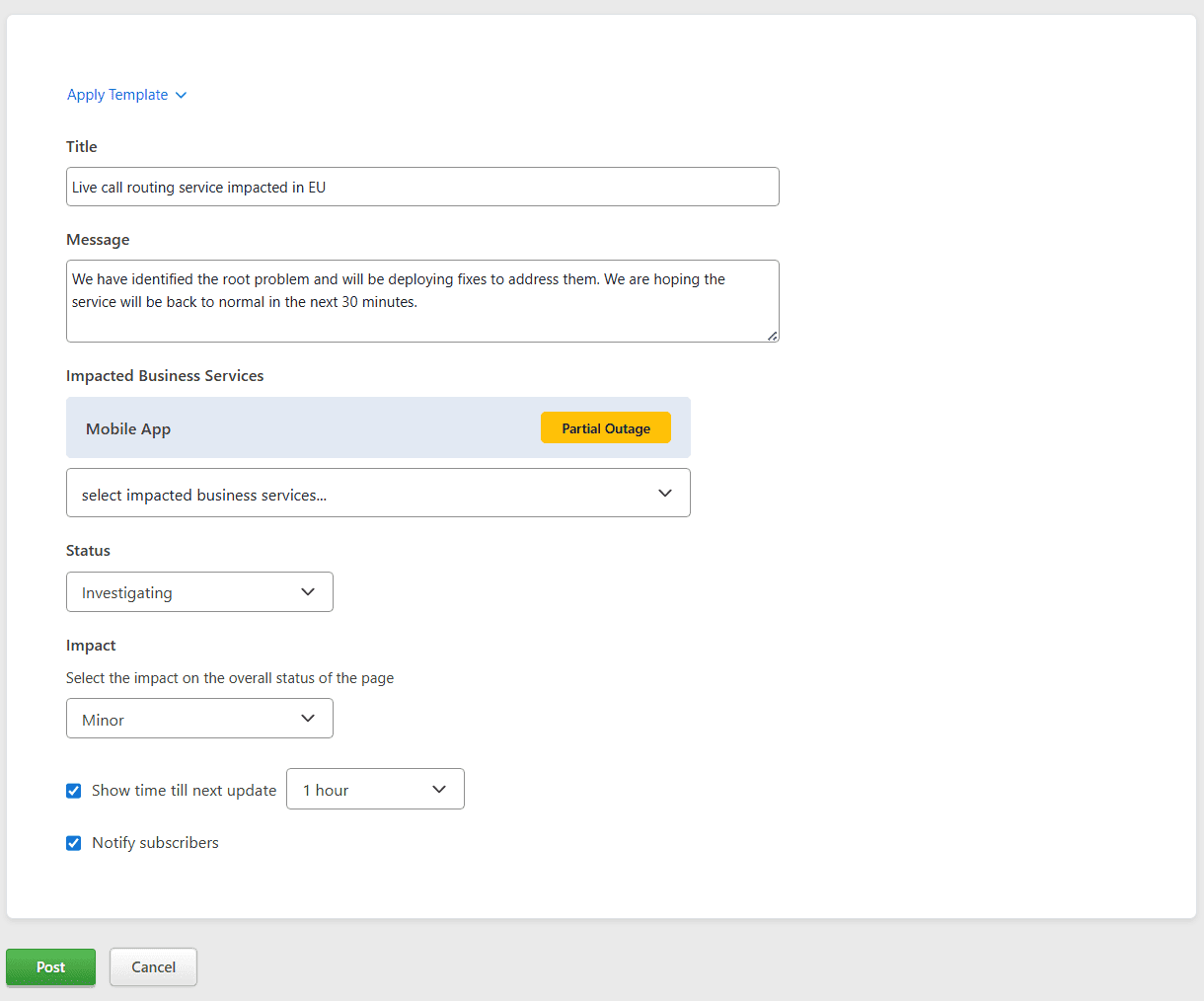Open the 'select impacted business services' dropdown
This screenshot has height=1001, width=1204.
[378, 494]
